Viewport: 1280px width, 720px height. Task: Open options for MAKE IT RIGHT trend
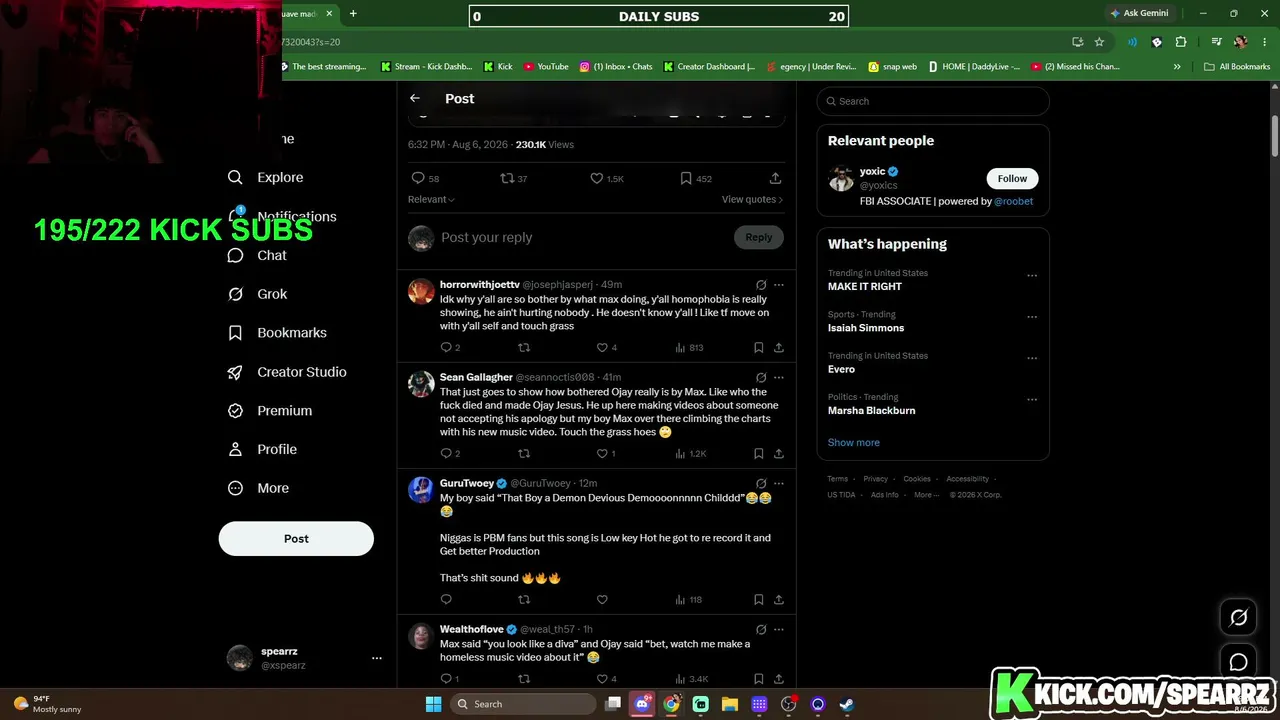coord(1032,276)
